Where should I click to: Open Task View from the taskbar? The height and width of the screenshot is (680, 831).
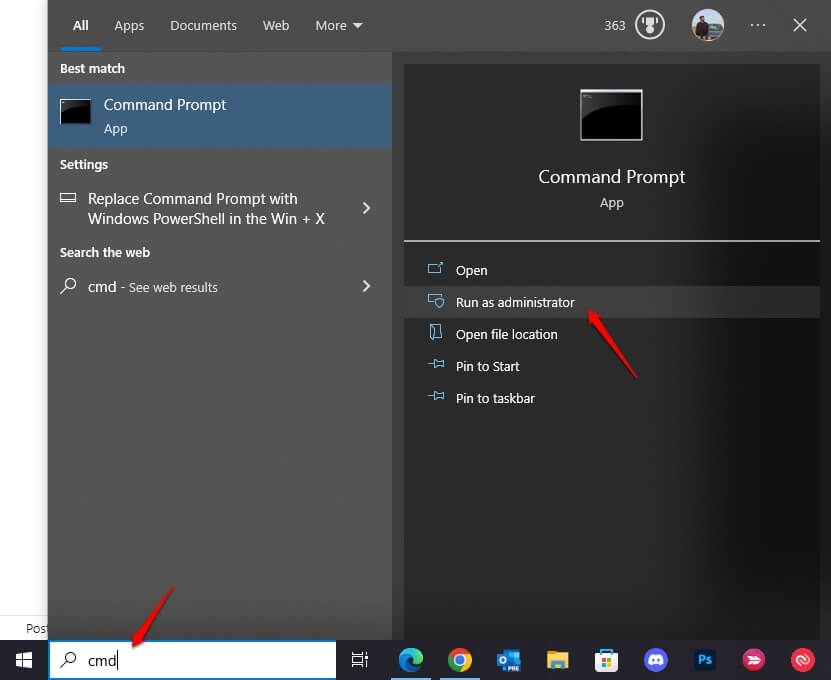360,660
